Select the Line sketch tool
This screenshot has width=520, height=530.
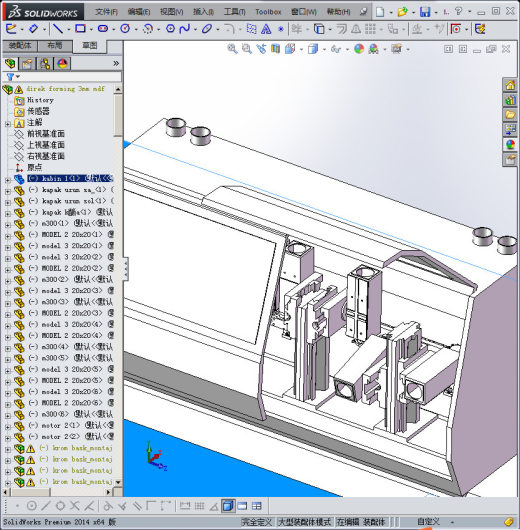tap(58, 29)
